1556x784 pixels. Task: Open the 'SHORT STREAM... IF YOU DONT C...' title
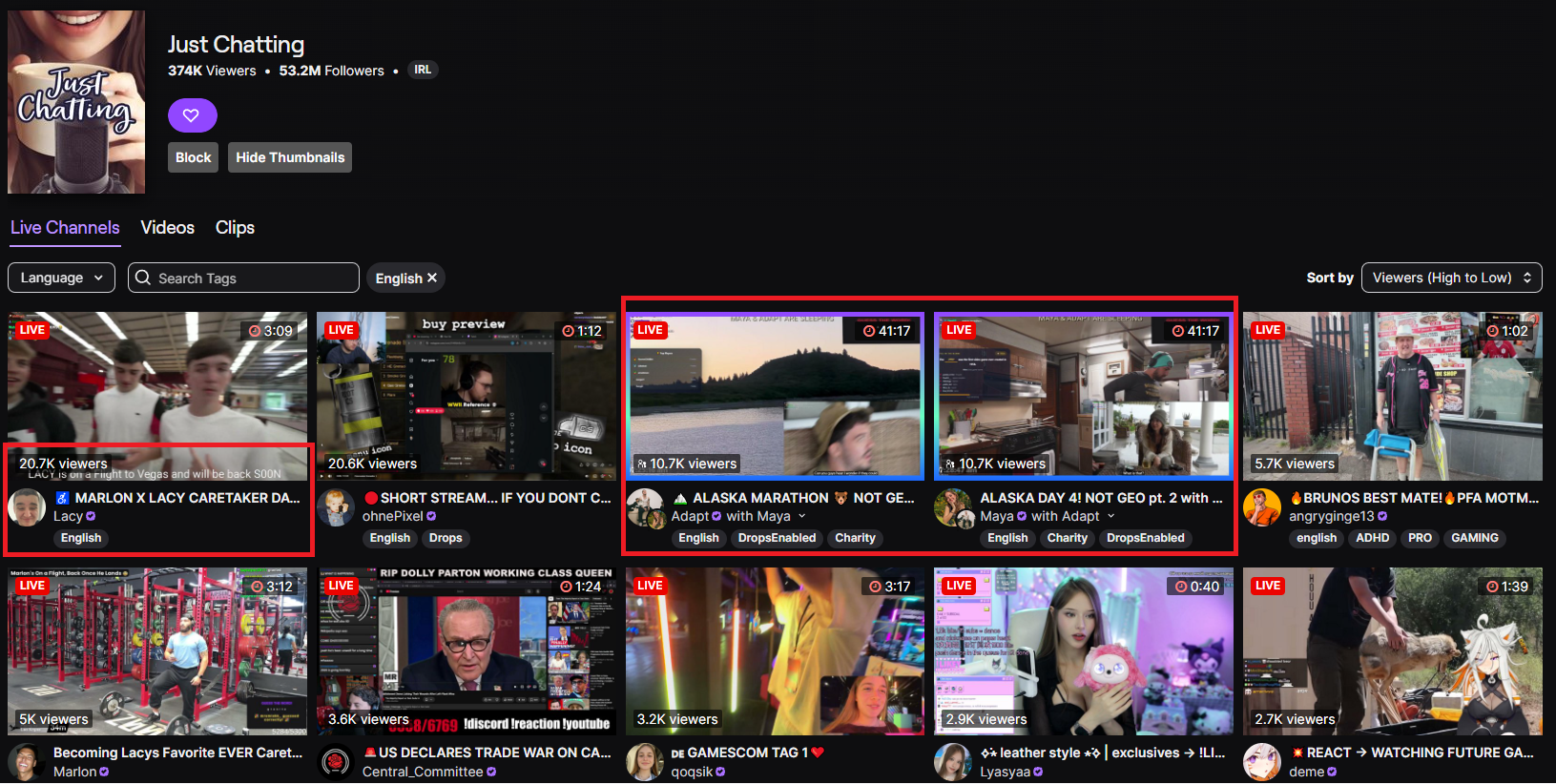coord(487,498)
